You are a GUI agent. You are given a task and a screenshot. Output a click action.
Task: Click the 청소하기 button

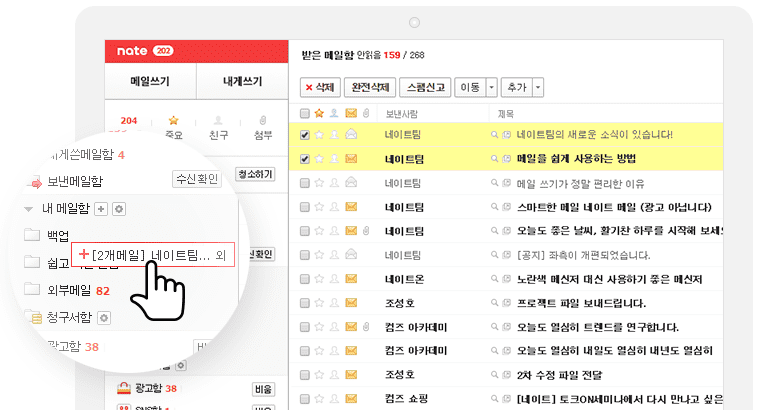(255, 174)
